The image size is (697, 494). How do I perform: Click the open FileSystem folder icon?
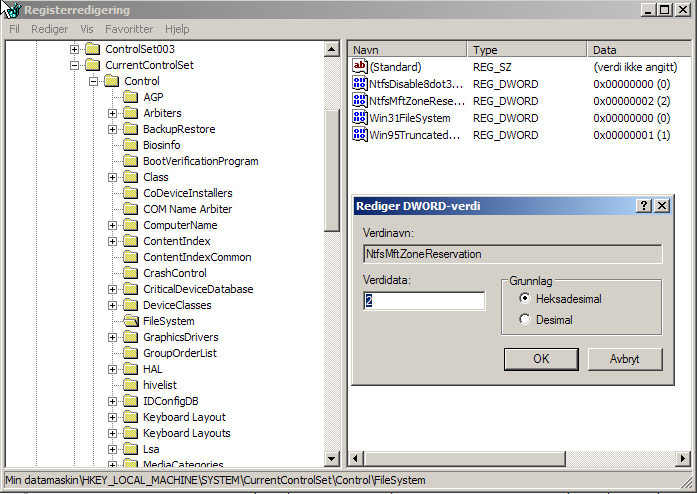coord(131,321)
